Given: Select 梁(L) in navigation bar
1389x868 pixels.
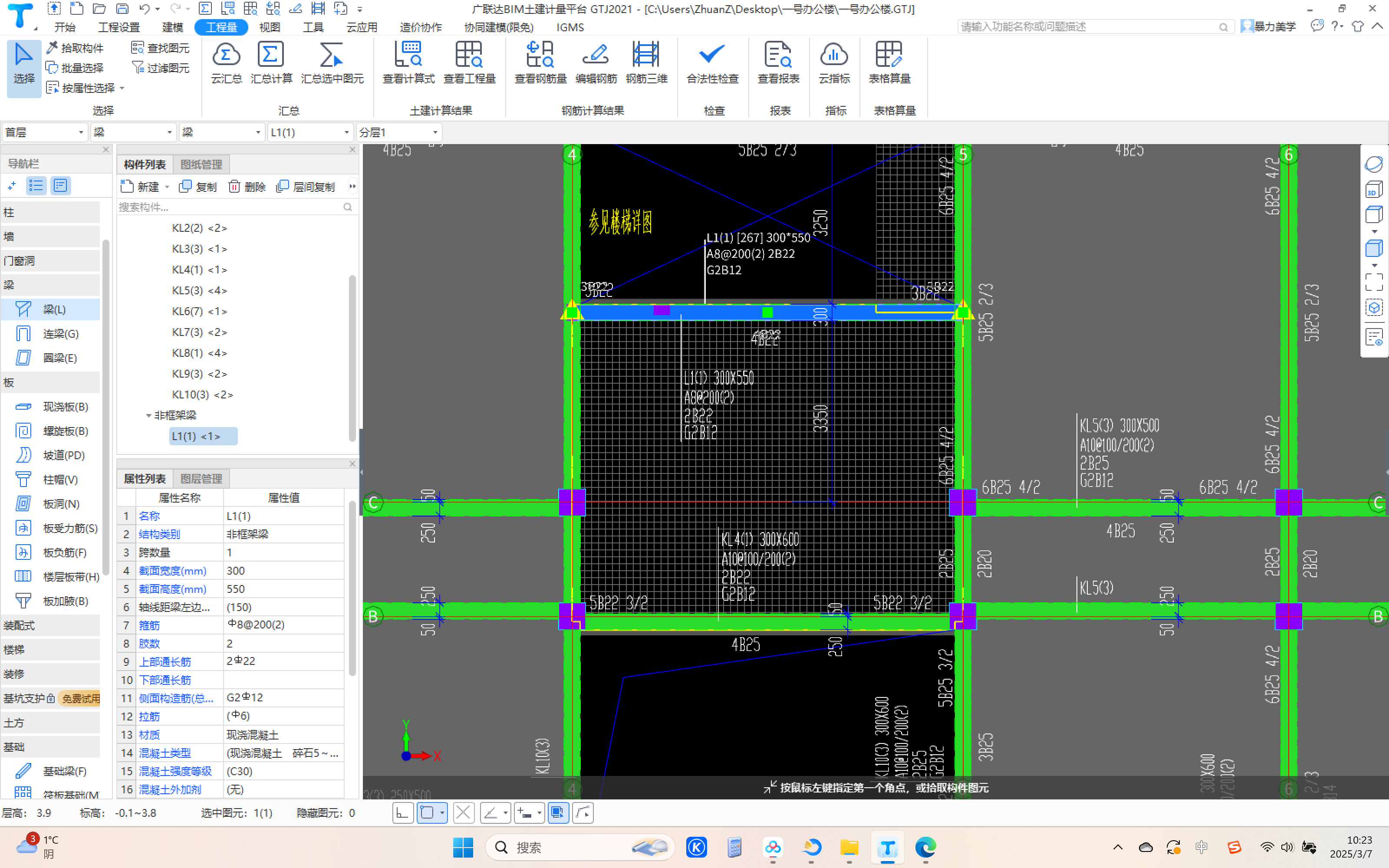Looking at the screenshot, I should (50, 309).
